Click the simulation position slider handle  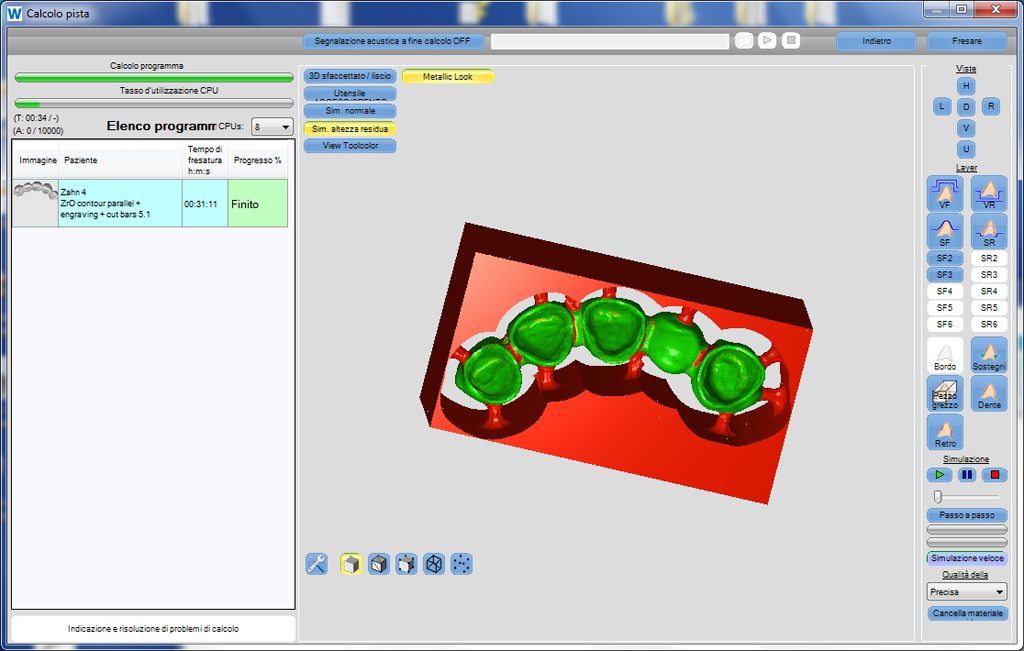(938, 497)
